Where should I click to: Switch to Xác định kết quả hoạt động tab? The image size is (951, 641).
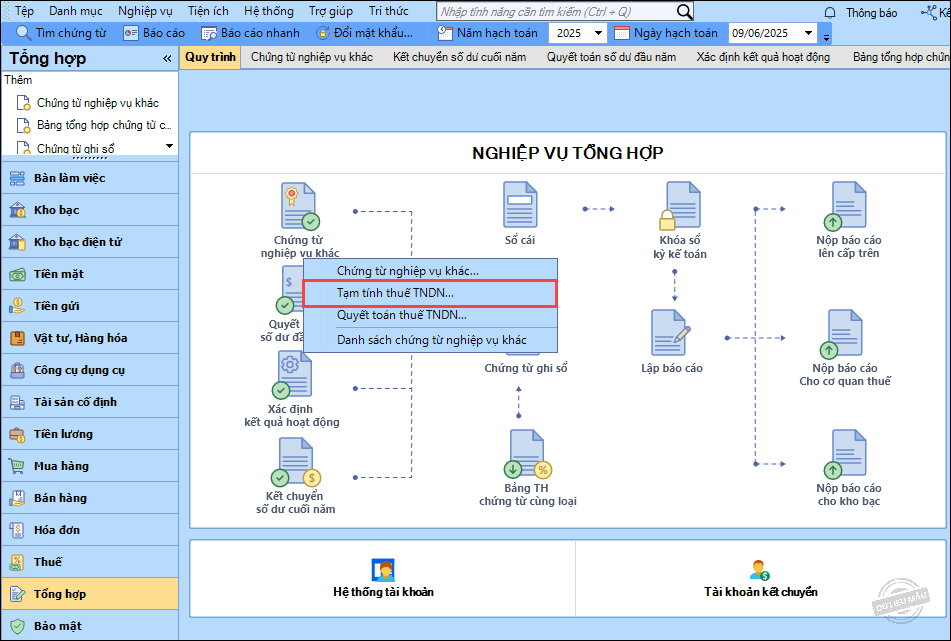[763, 57]
